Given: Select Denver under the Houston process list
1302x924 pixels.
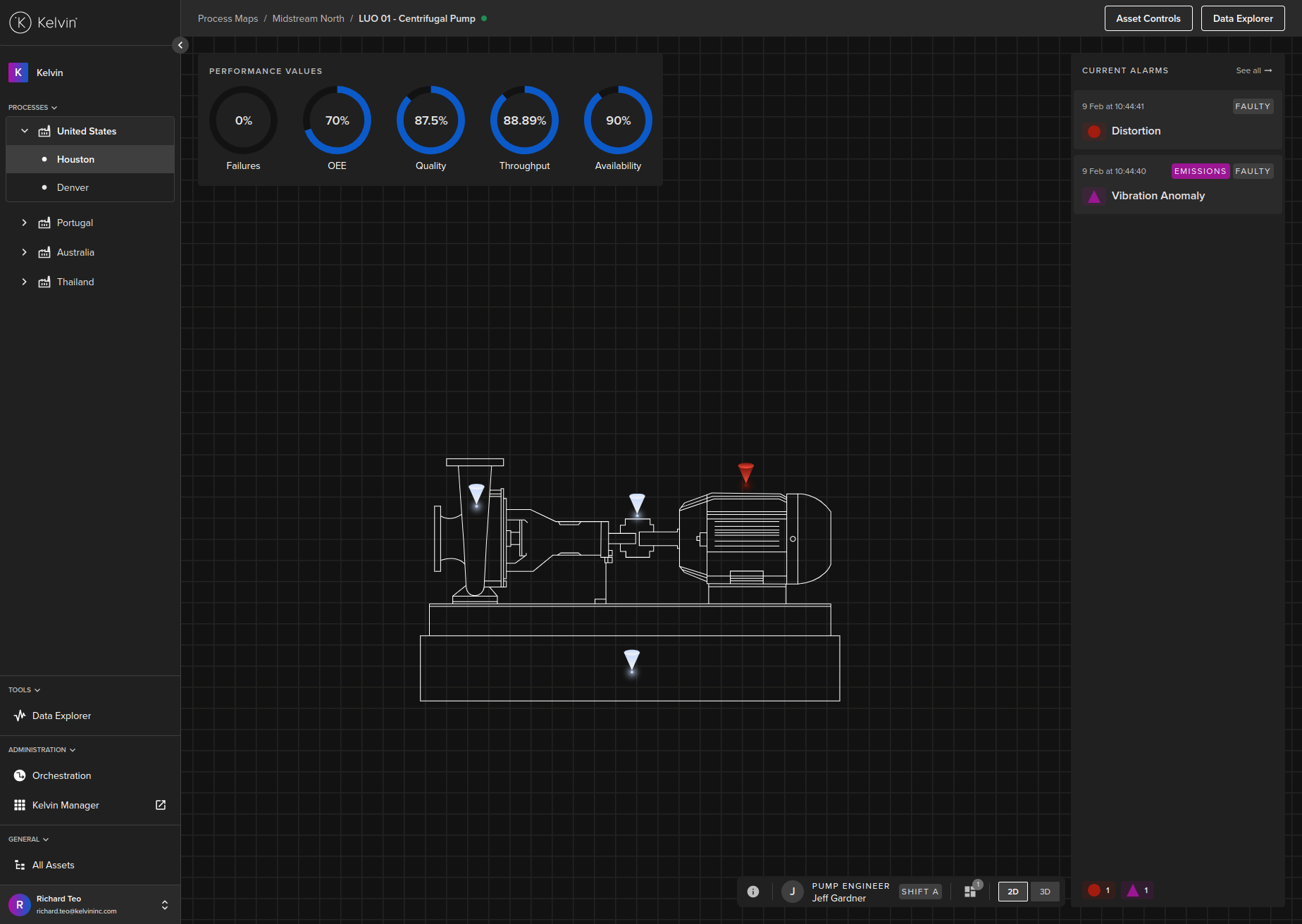Looking at the screenshot, I should coord(73,187).
